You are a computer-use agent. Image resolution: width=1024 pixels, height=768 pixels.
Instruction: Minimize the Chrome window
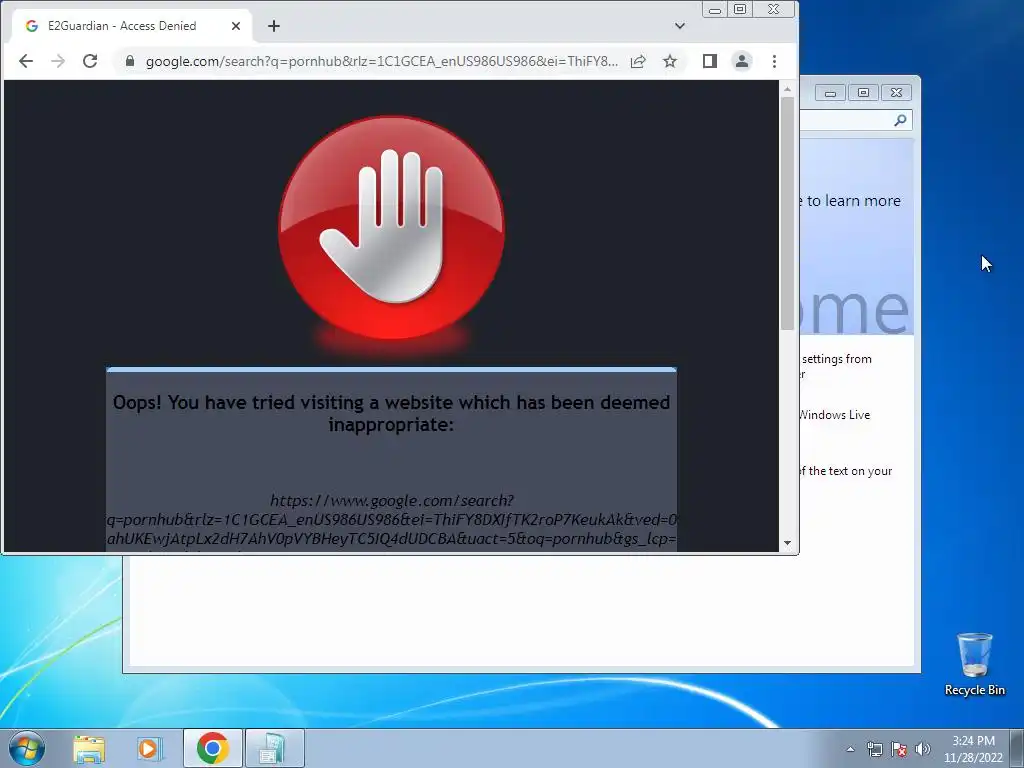(x=715, y=10)
